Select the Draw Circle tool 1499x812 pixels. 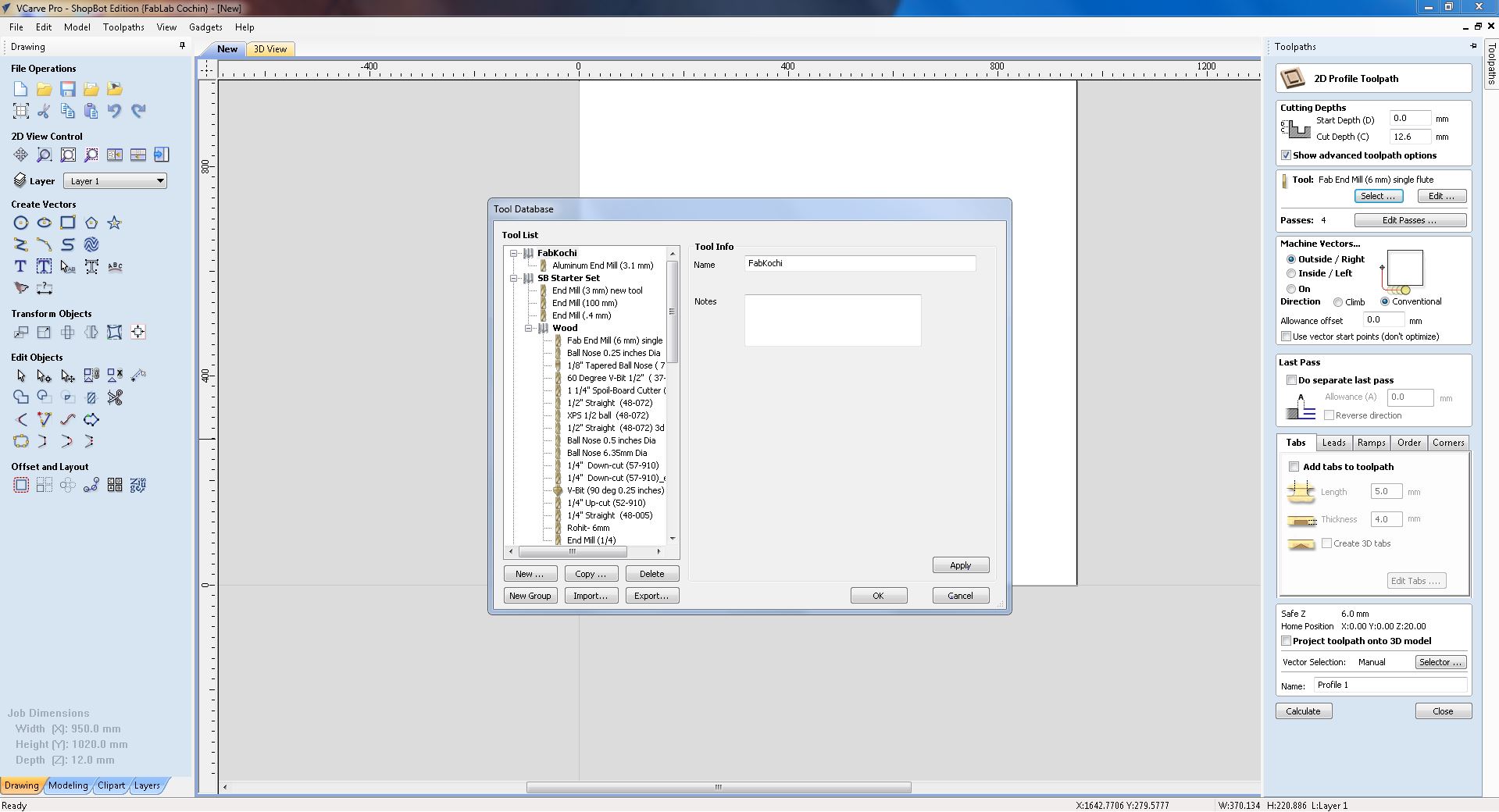[21, 223]
